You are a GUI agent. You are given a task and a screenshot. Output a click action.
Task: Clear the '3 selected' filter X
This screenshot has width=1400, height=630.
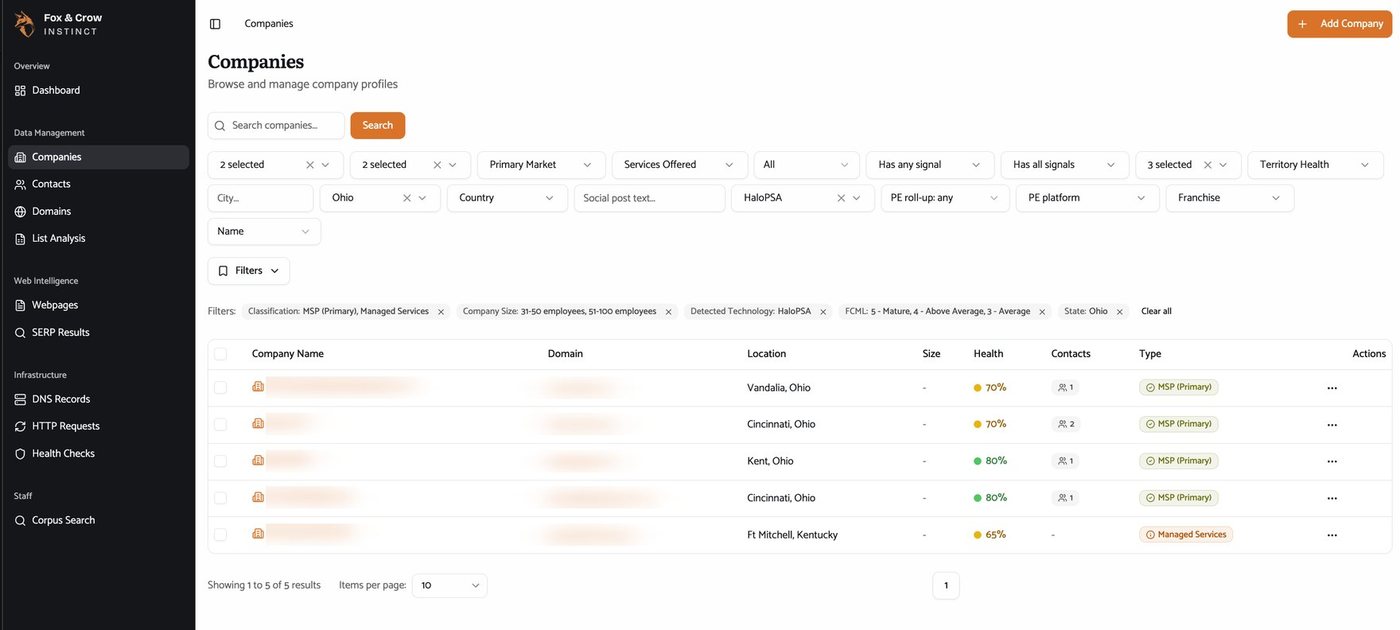click(1208, 165)
